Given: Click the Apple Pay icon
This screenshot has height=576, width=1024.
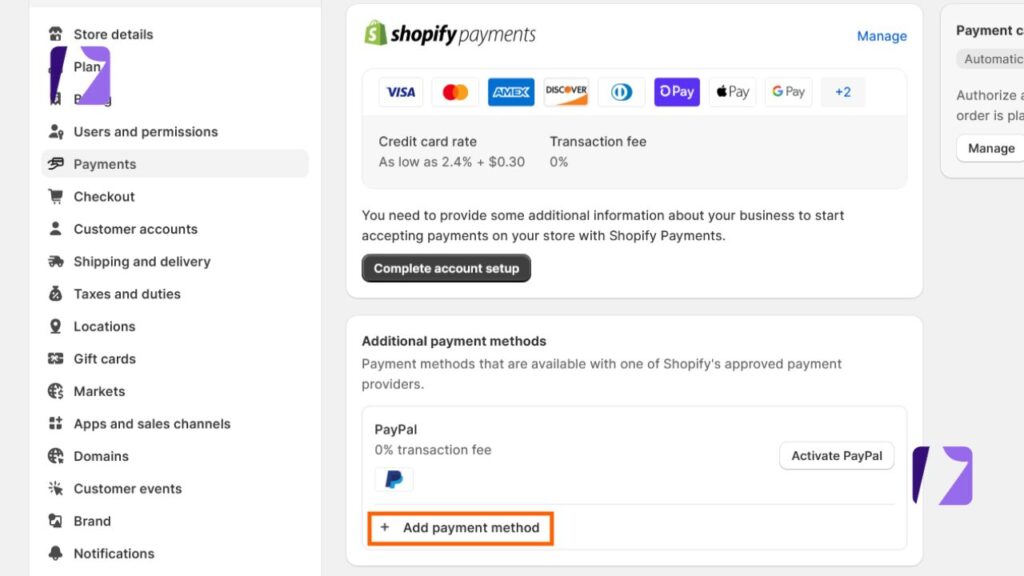Looking at the screenshot, I should pyautogui.click(x=732, y=91).
